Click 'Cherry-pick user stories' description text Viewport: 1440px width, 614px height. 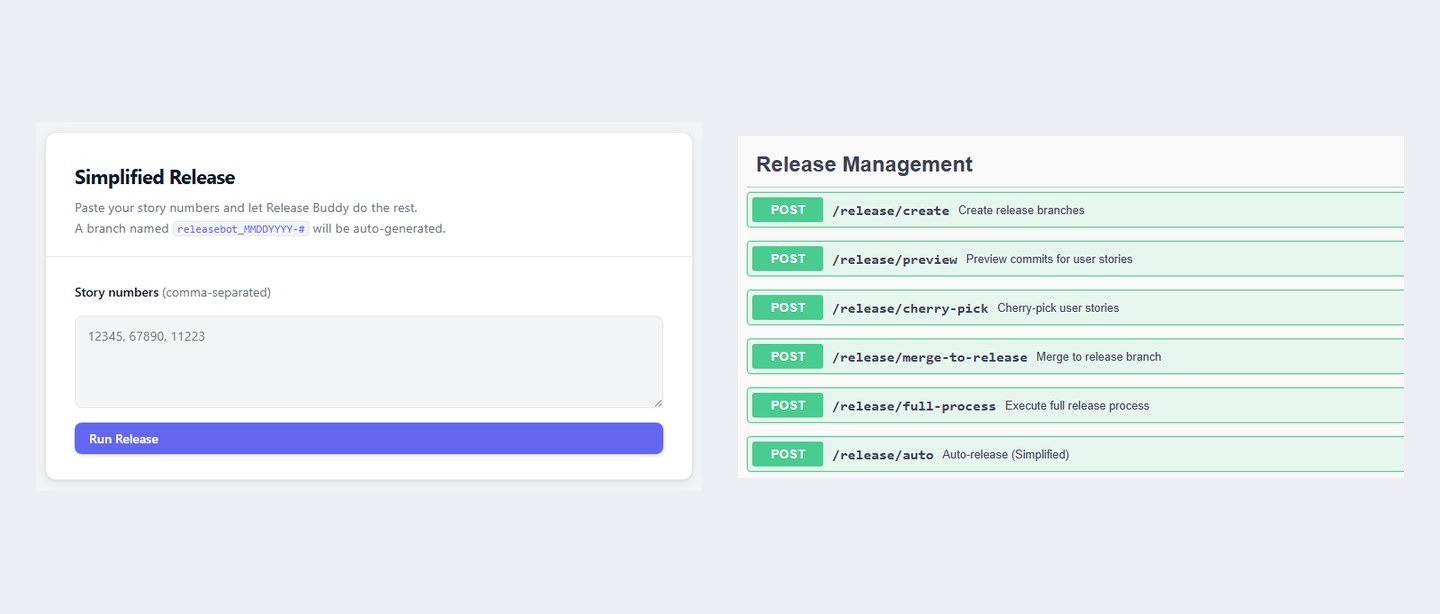click(1058, 308)
